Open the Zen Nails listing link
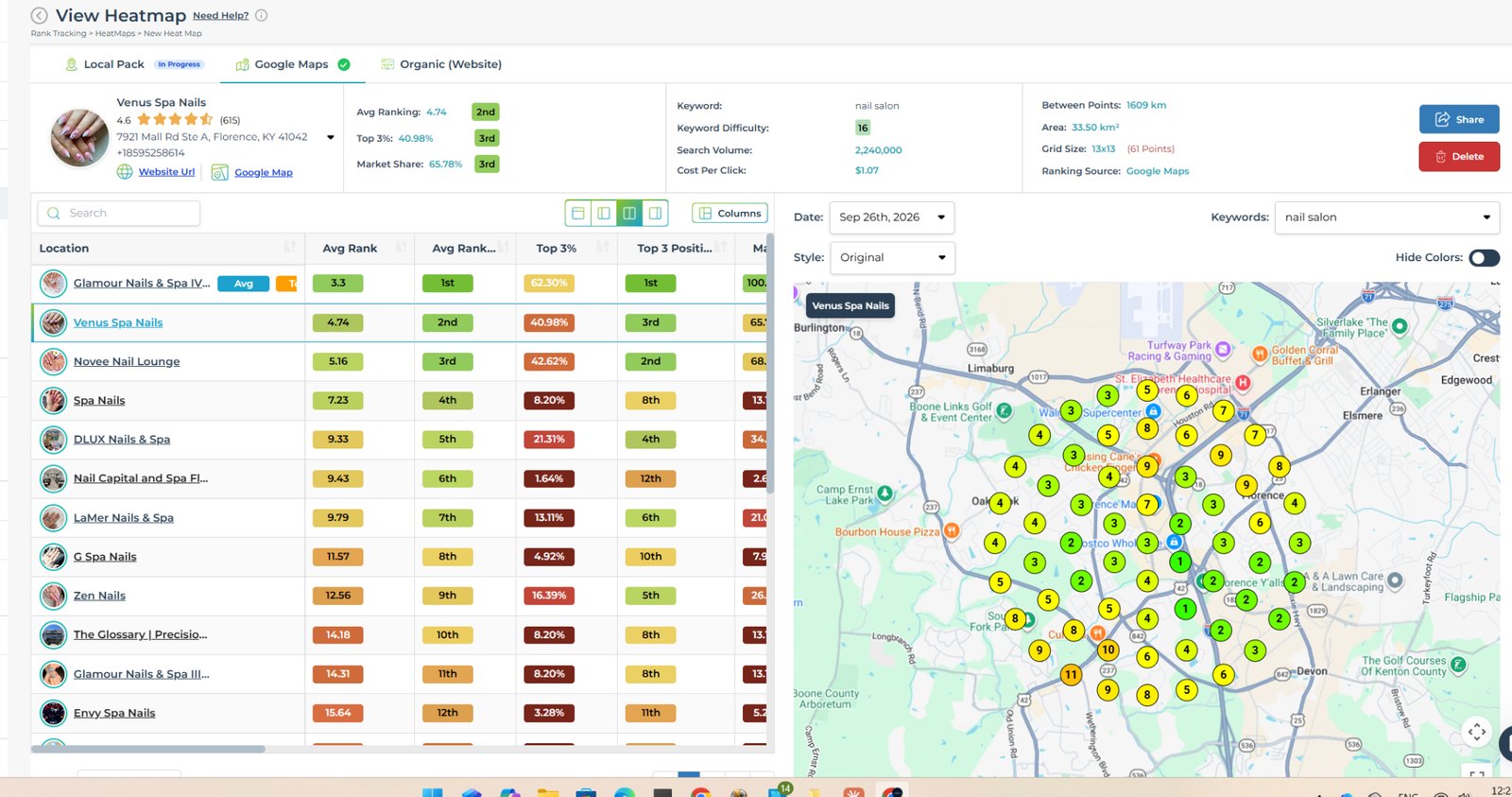Screen dimensions: 1512x797 (99, 596)
